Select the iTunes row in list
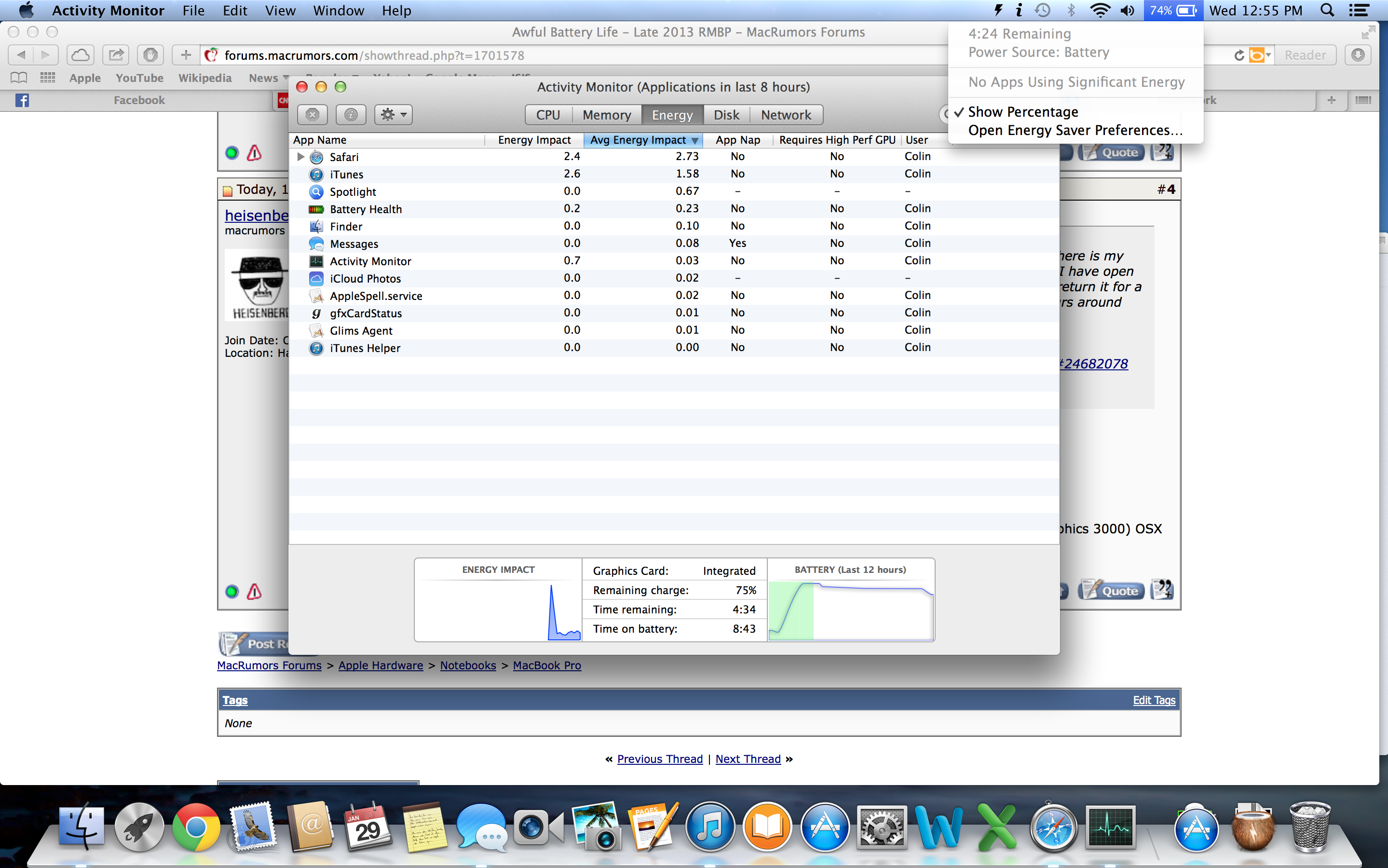Screen dimensions: 1388x868 pyautogui.click(x=346, y=175)
